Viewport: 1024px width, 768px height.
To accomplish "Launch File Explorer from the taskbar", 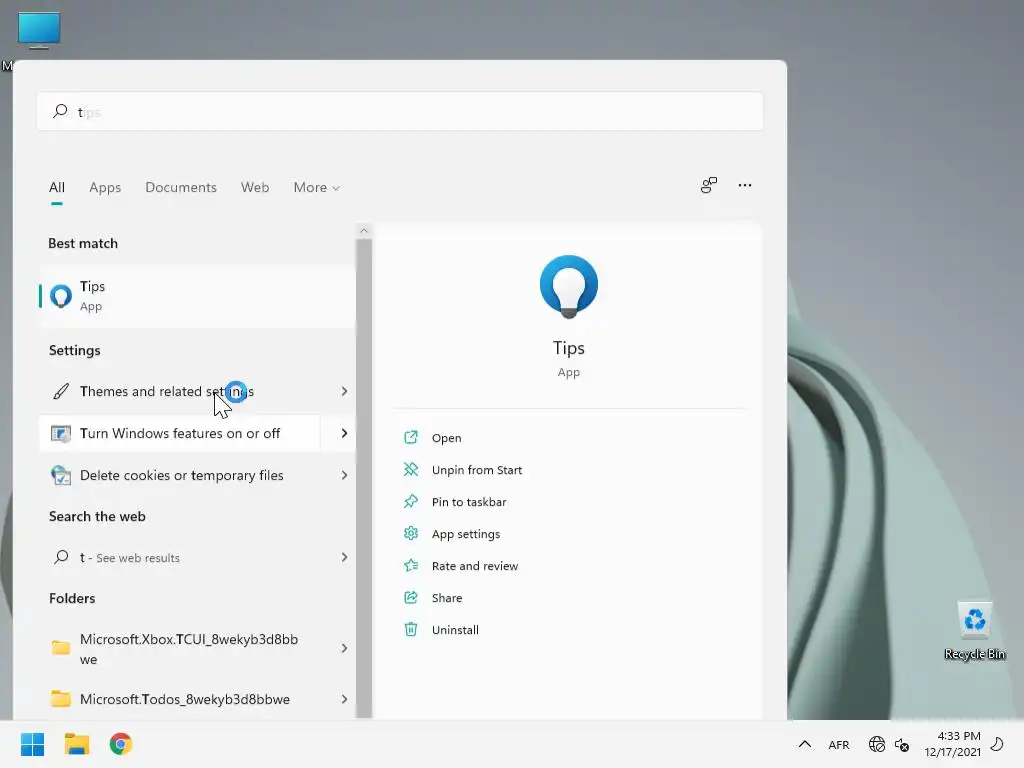I will (76, 744).
